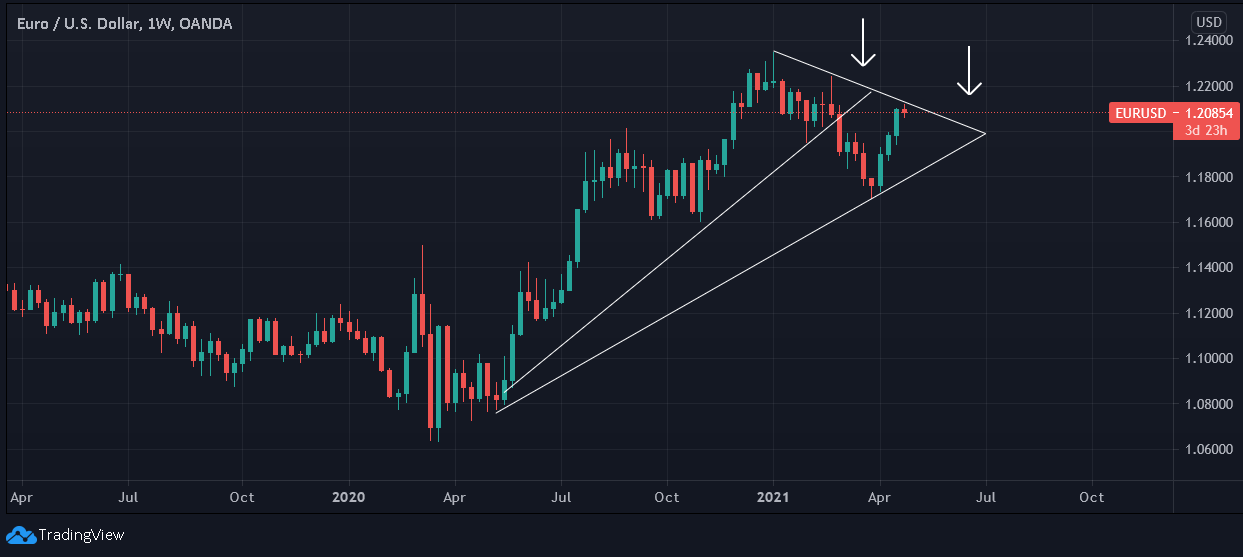Select the first white down arrow drawing
The height and width of the screenshot is (557, 1243).
click(x=862, y=44)
